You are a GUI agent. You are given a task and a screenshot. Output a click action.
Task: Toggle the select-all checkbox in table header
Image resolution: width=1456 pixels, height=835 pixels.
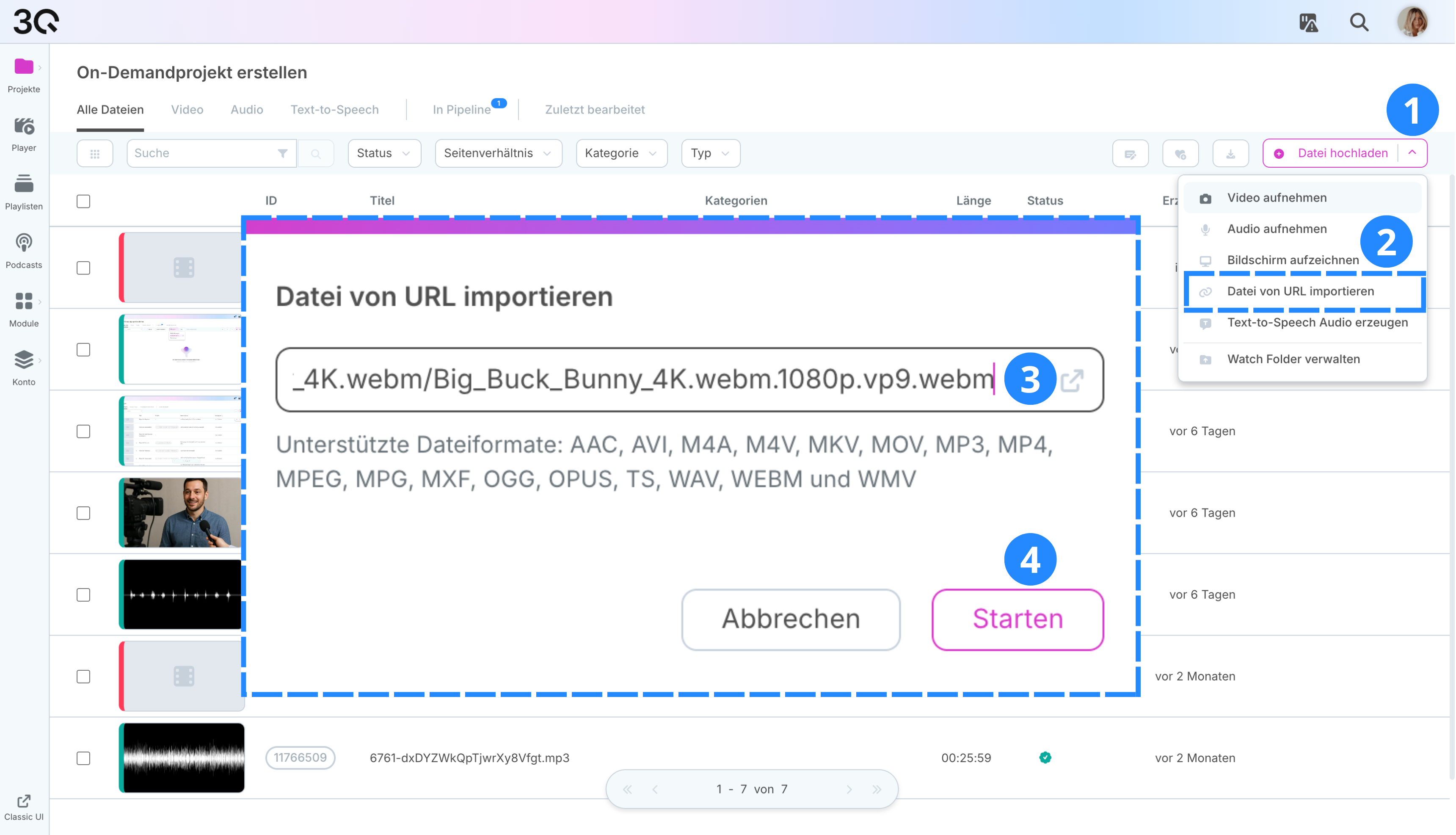click(84, 201)
